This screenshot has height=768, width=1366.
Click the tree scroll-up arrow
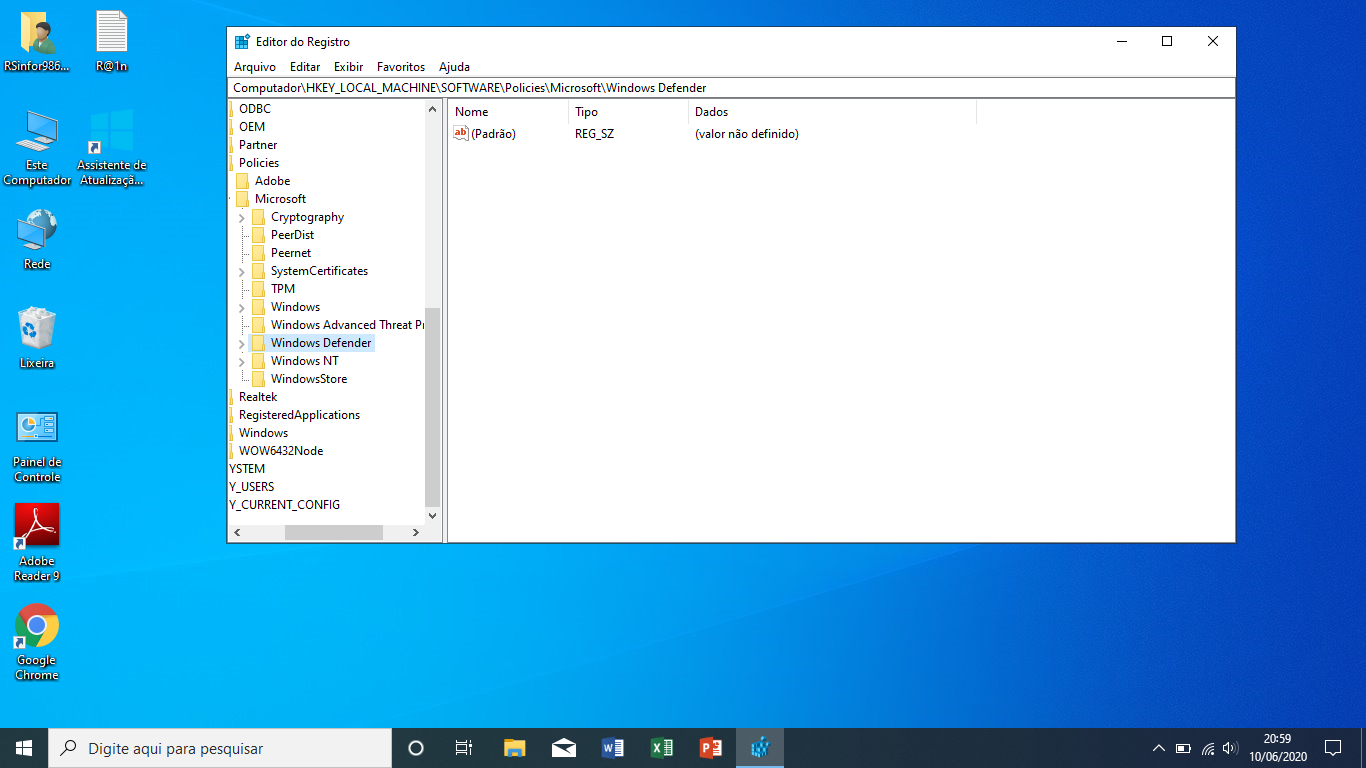[x=432, y=109]
